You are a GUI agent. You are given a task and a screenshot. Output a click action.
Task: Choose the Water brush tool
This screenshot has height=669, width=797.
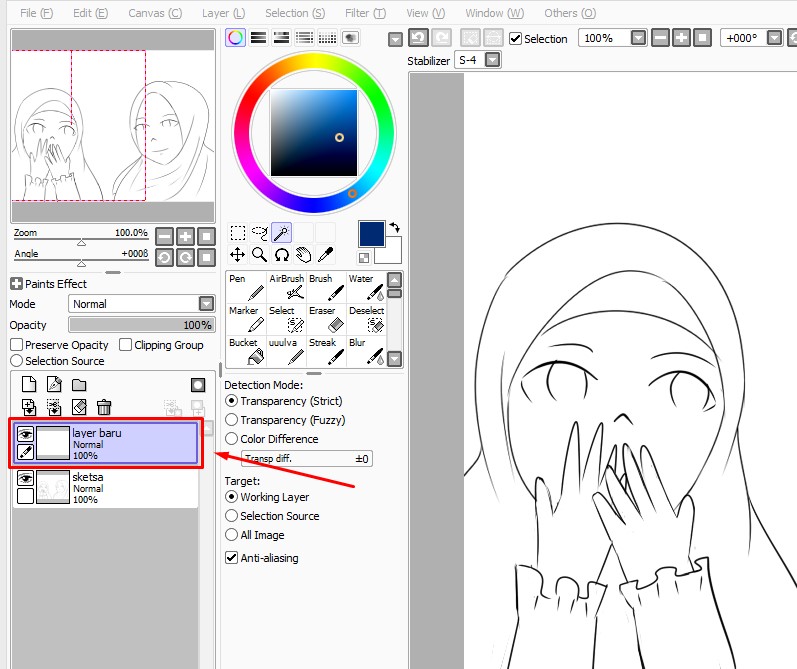coord(366,287)
